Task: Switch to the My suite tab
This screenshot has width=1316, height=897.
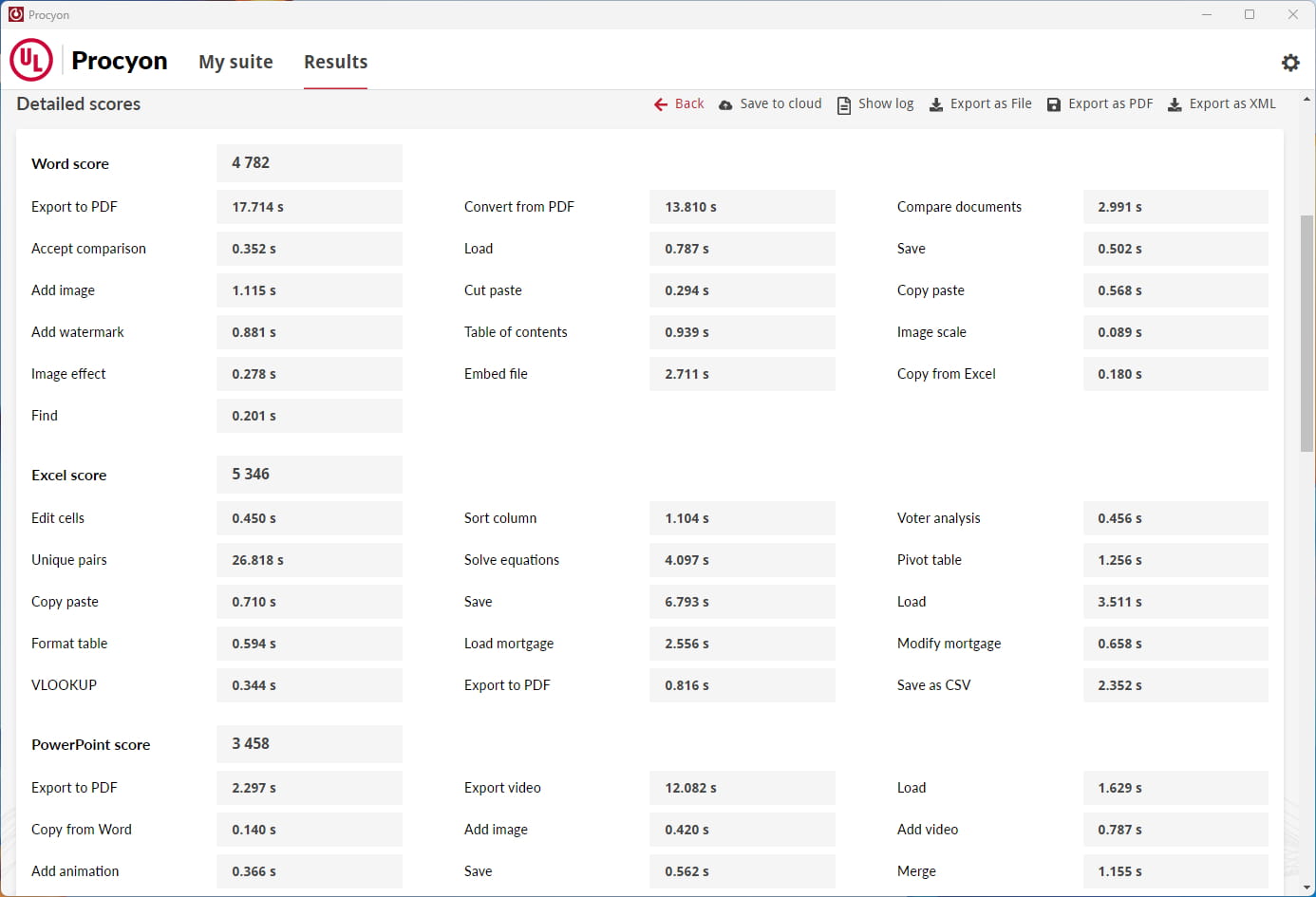Action: tap(235, 62)
